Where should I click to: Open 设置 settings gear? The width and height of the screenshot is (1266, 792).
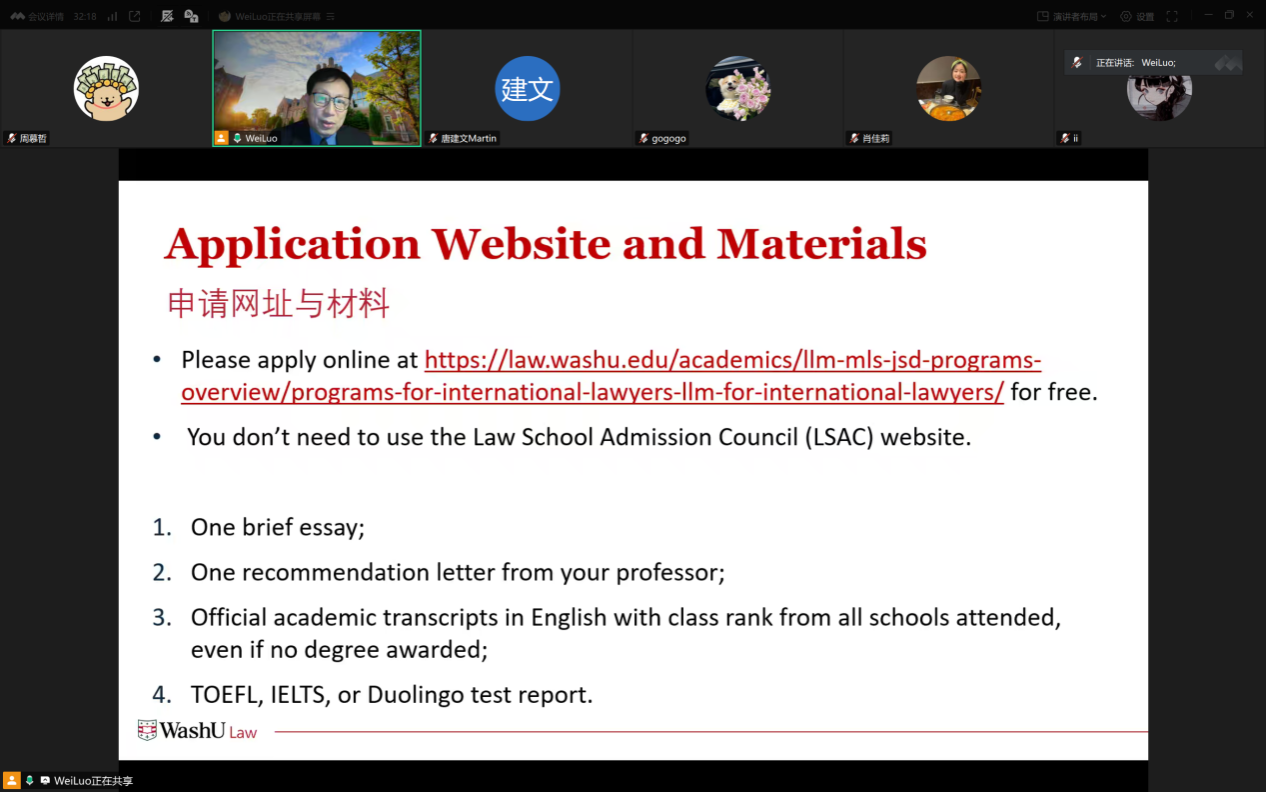[x=1137, y=16]
